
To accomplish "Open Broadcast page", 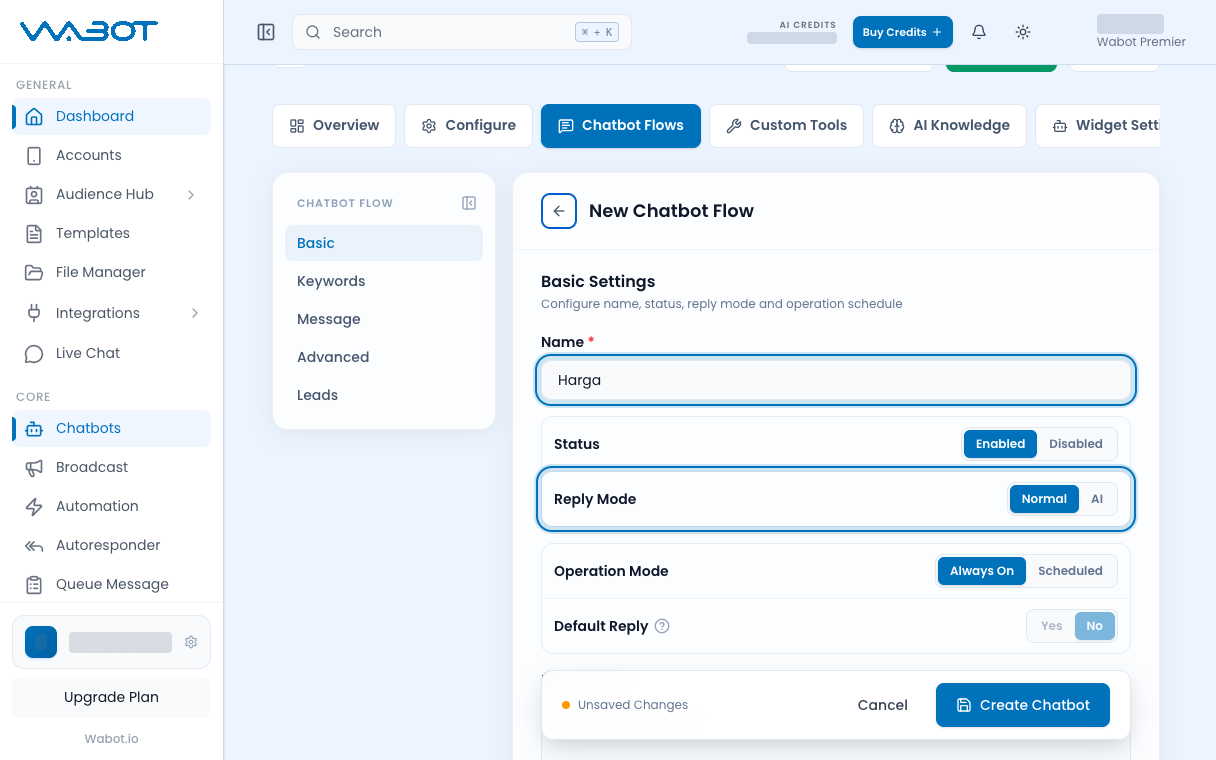I will 112,467.
